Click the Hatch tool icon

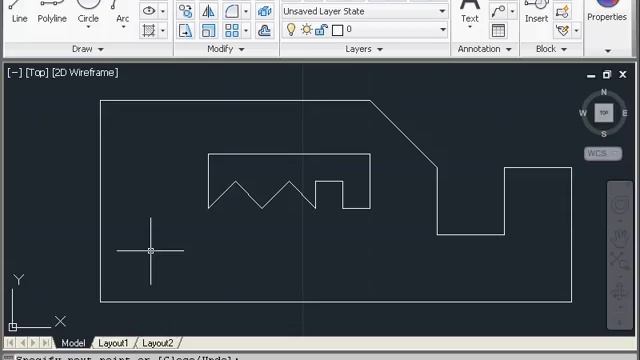point(149,31)
